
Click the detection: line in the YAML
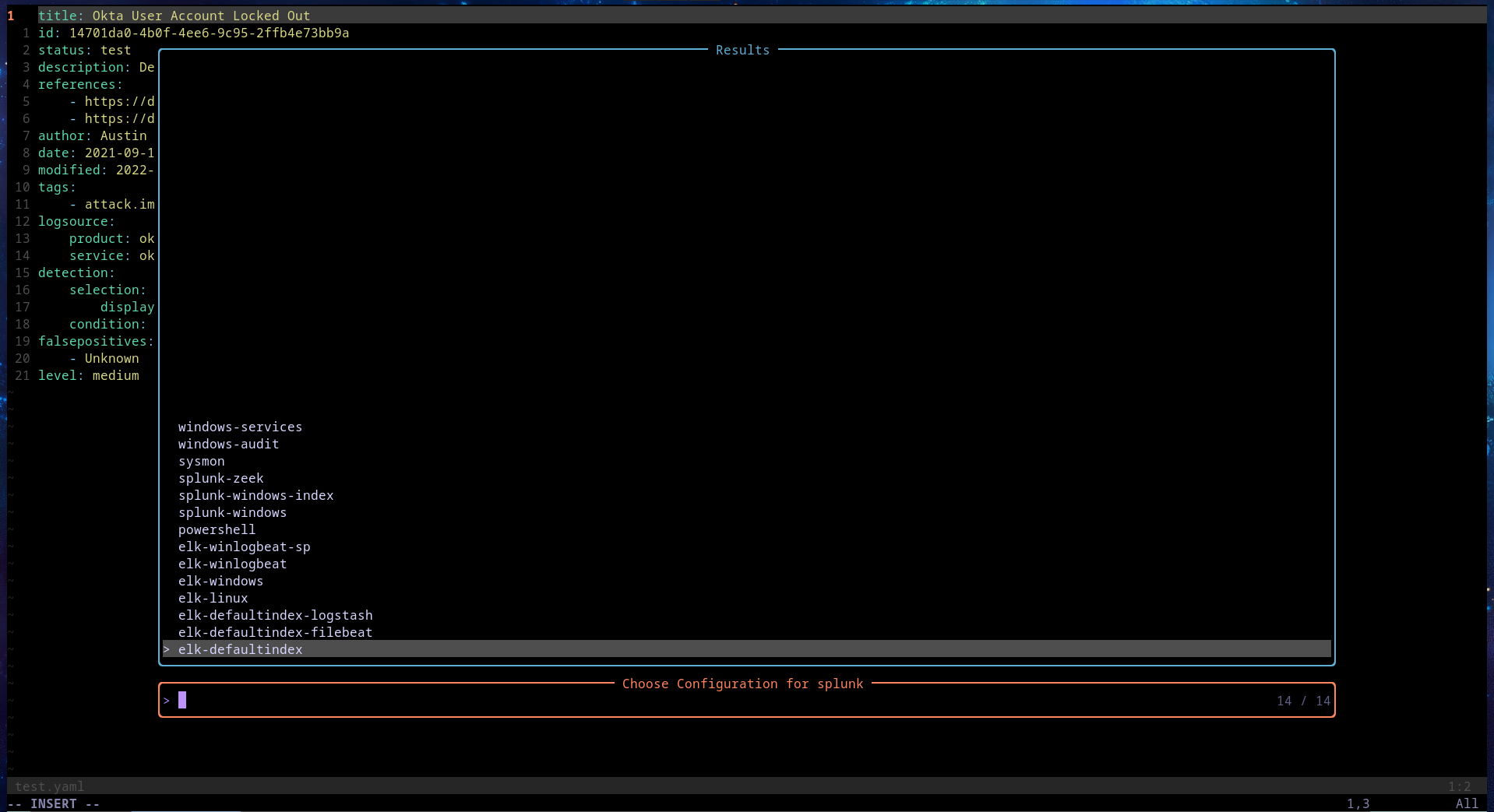(x=77, y=272)
